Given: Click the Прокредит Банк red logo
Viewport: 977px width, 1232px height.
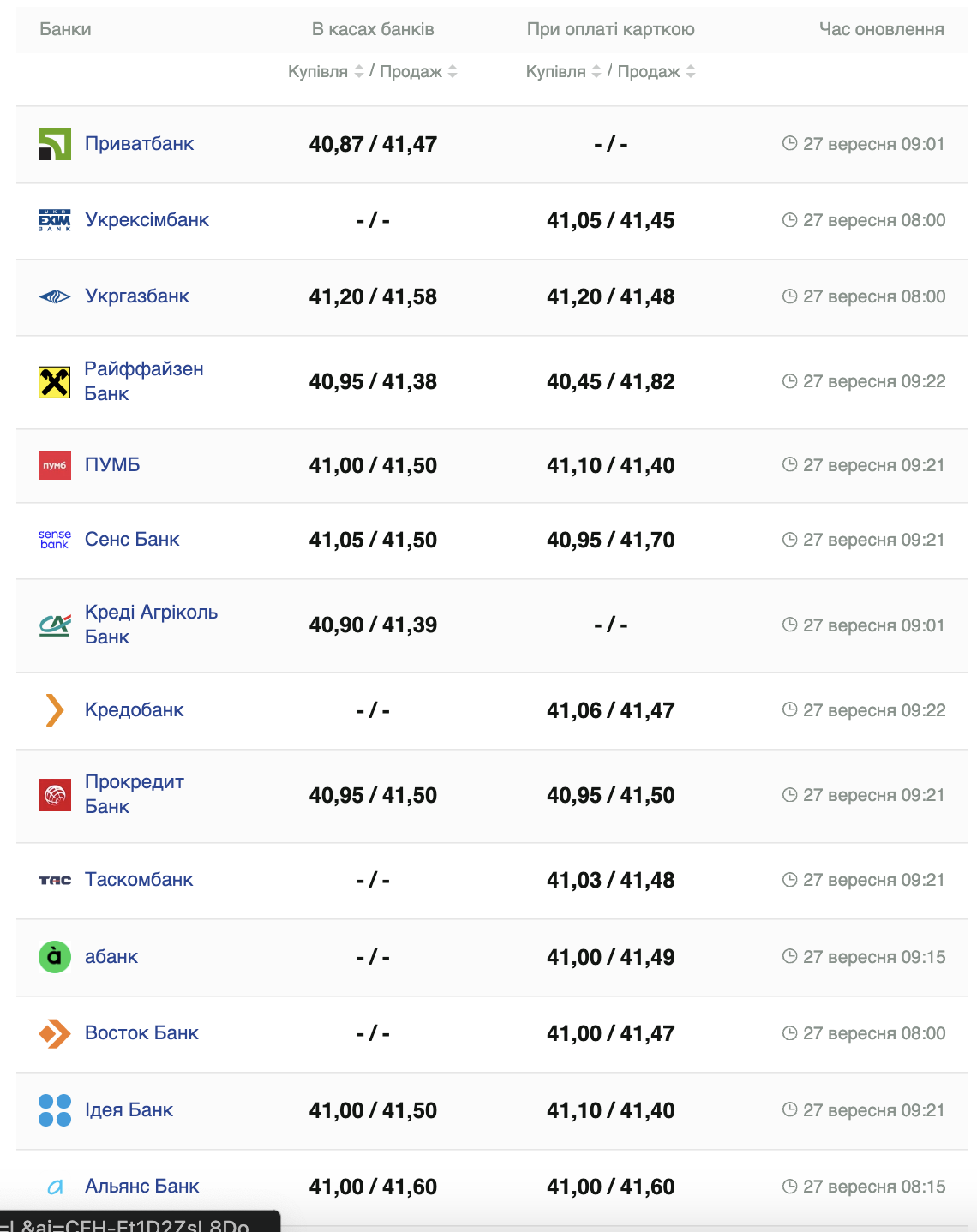Looking at the screenshot, I should (55, 795).
